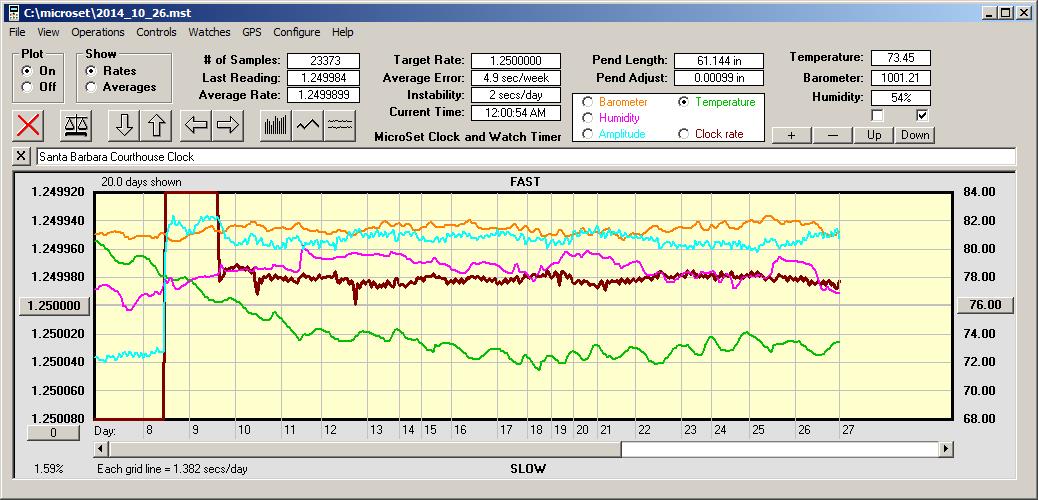Select the wavy smoothed lines icon
Screen dimensions: 1038x500
point(340,126)
